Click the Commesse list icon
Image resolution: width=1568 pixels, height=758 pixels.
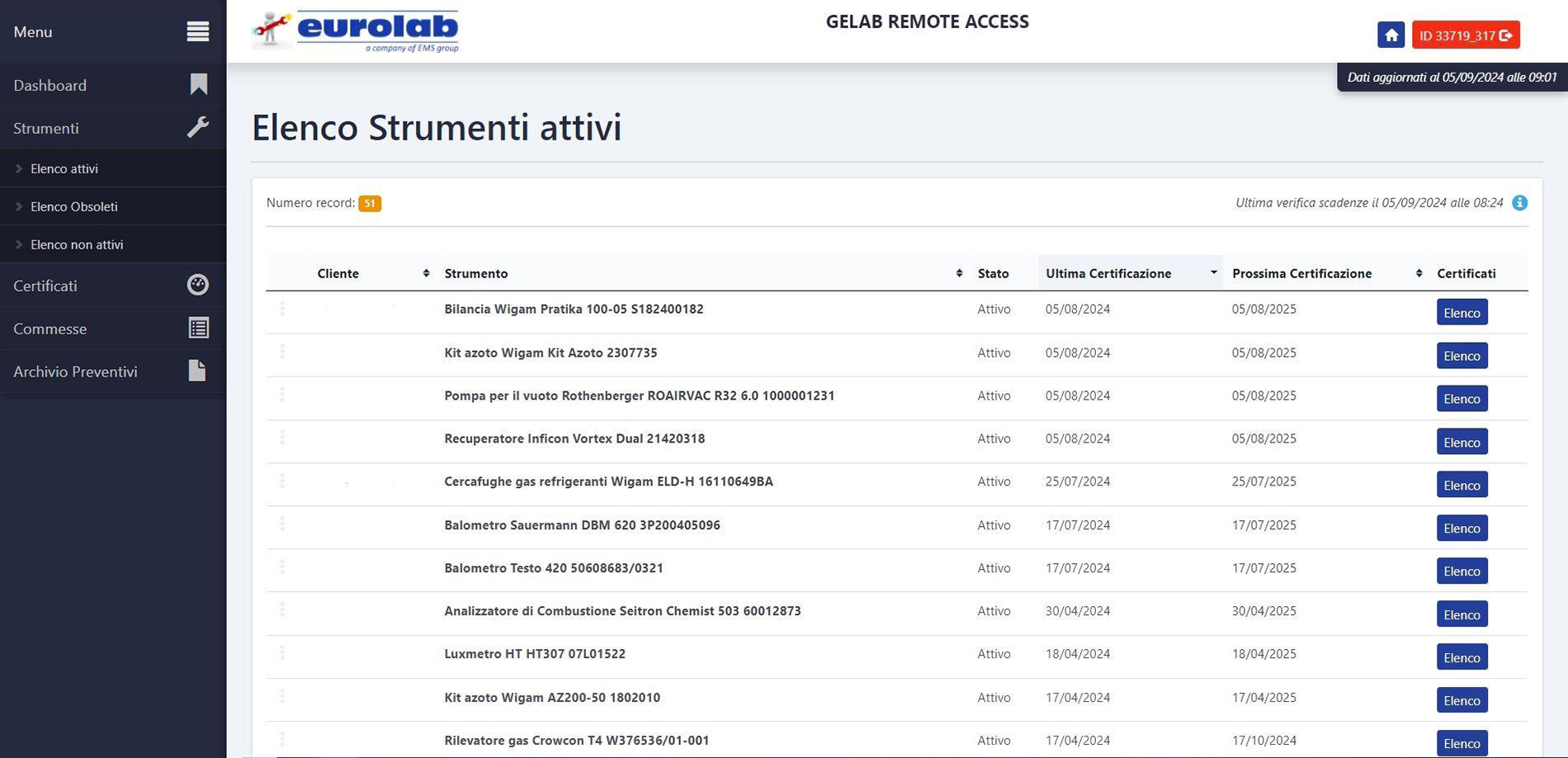198,328
